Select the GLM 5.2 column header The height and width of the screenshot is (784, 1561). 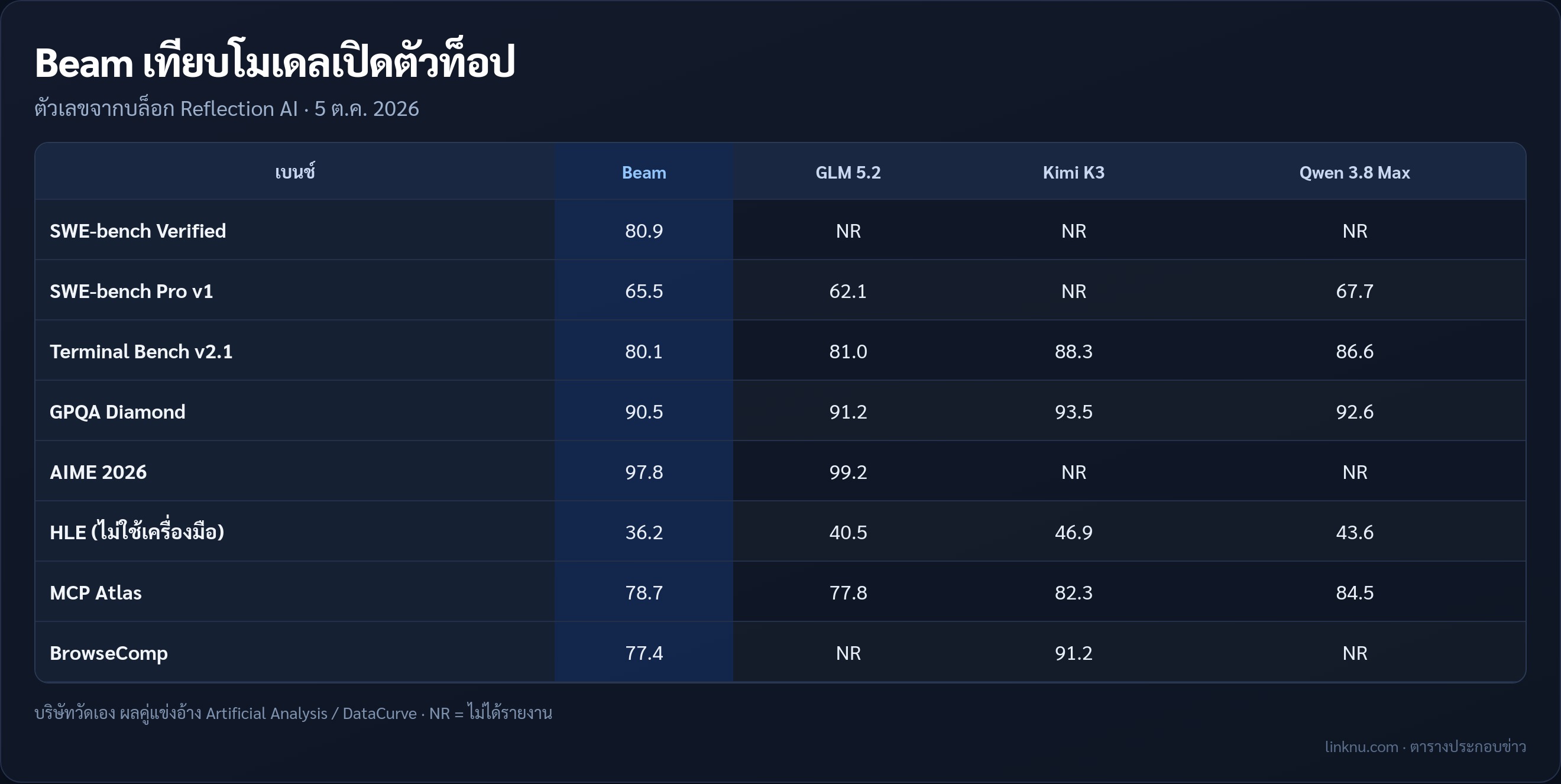848,173
